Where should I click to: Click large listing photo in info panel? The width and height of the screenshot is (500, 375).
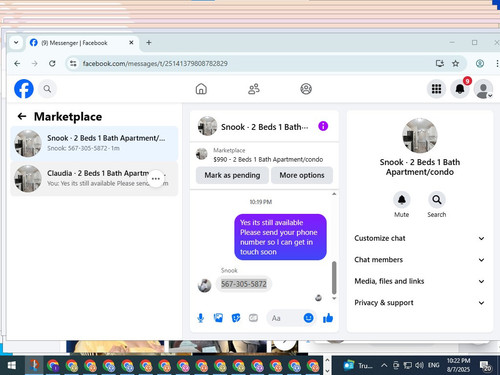[420, 136]
